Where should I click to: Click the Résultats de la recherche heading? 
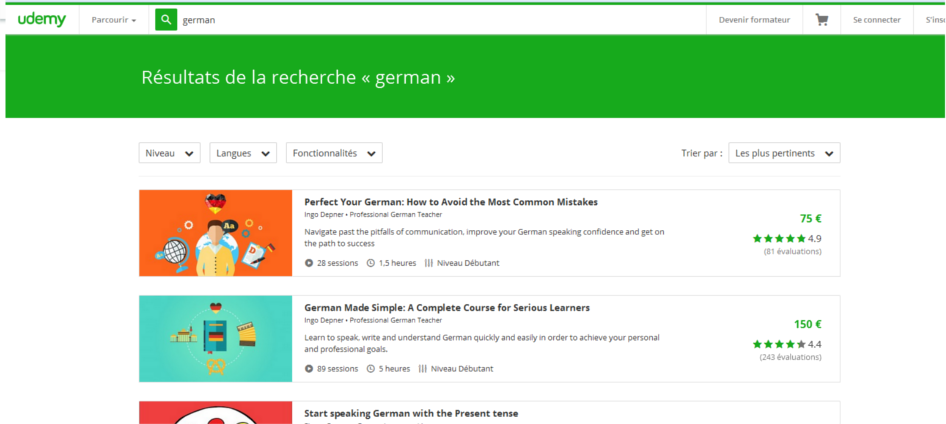click(x=298, y=77)
